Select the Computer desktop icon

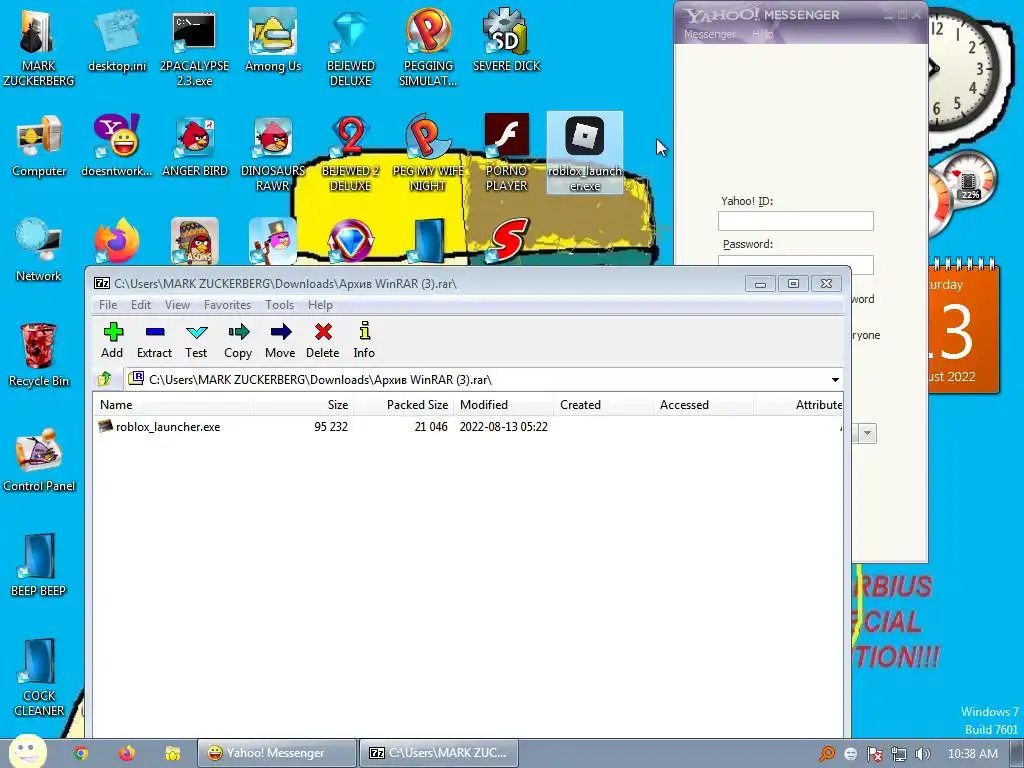click(x=39, y=146)
